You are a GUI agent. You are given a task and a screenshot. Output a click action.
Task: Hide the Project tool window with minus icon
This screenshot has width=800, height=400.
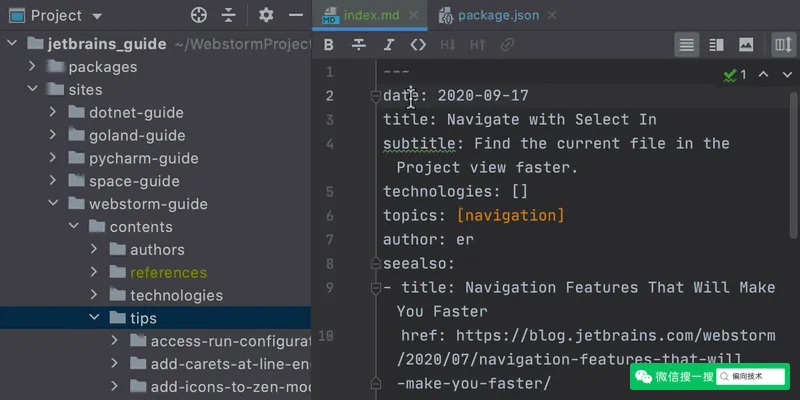point(296,15)
